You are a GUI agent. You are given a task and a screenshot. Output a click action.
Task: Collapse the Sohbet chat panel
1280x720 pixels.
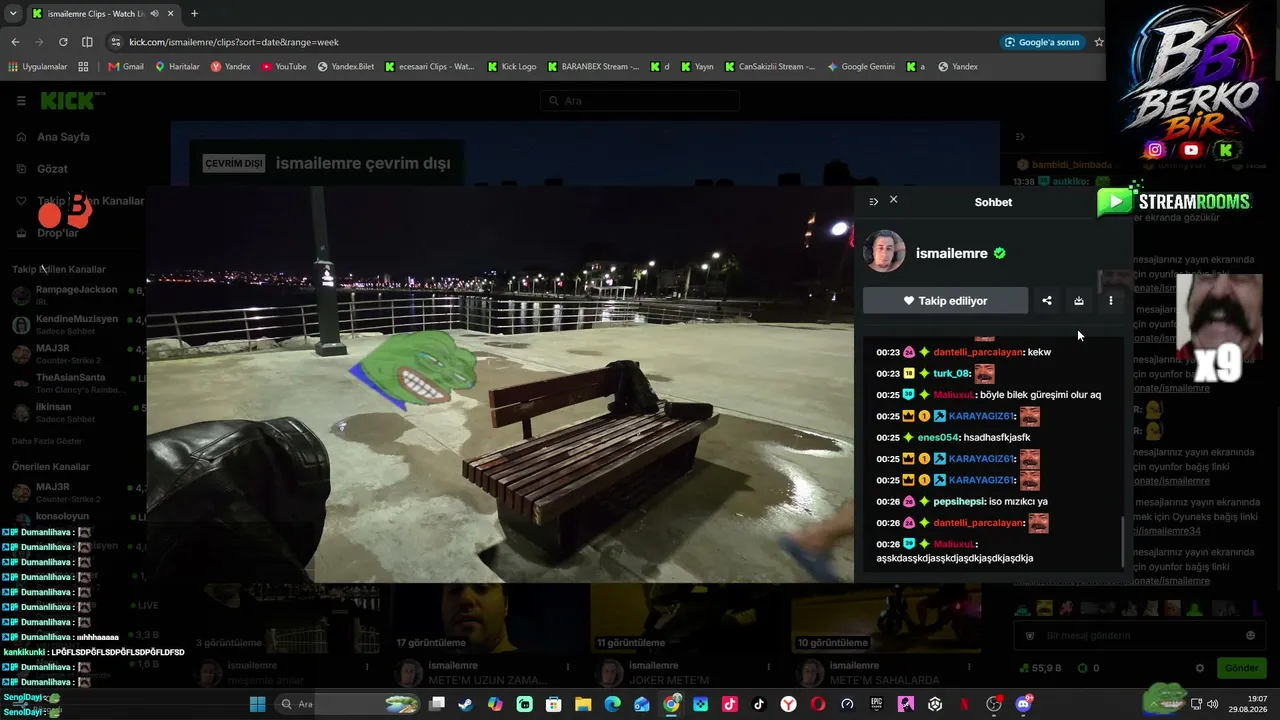click(873, 202)
